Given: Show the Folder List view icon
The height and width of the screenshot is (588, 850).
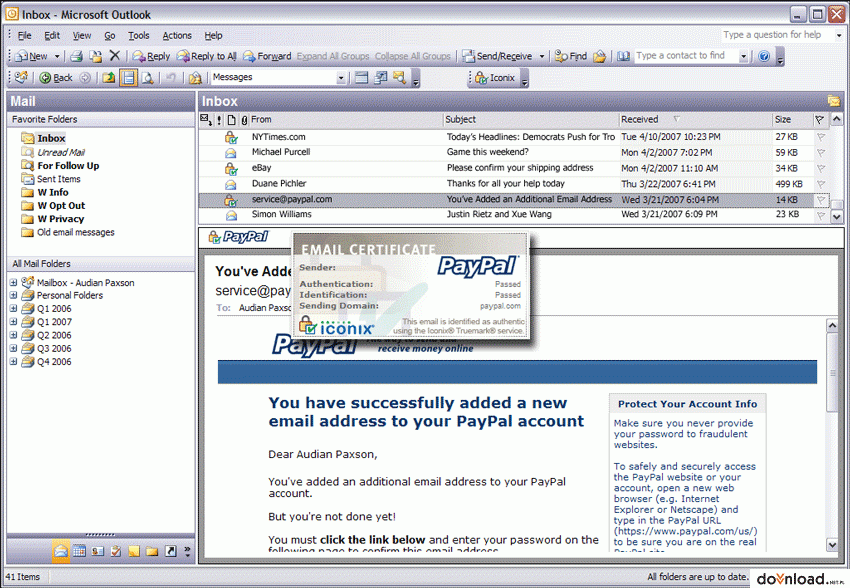Looking at the screenshot, I should (x=152, y=551).
